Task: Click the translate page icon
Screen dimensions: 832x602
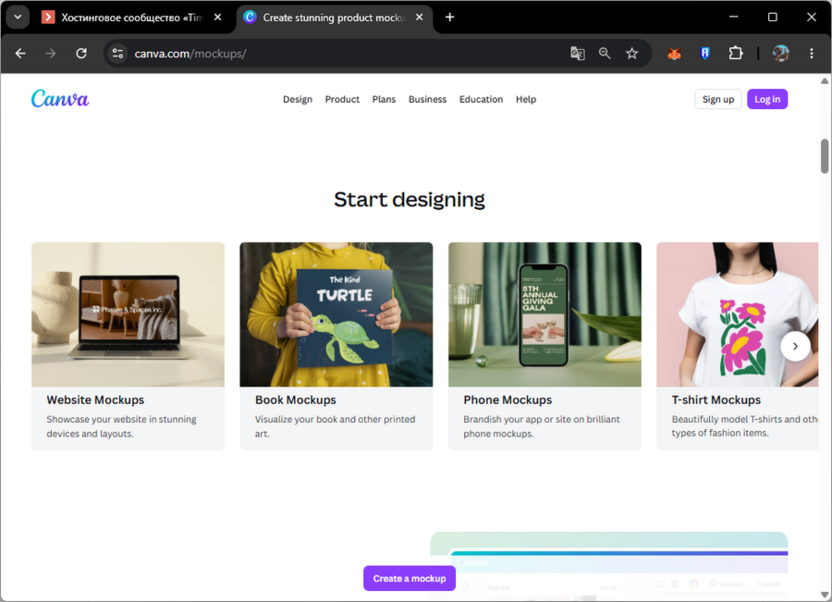Action: pos(577,54)
